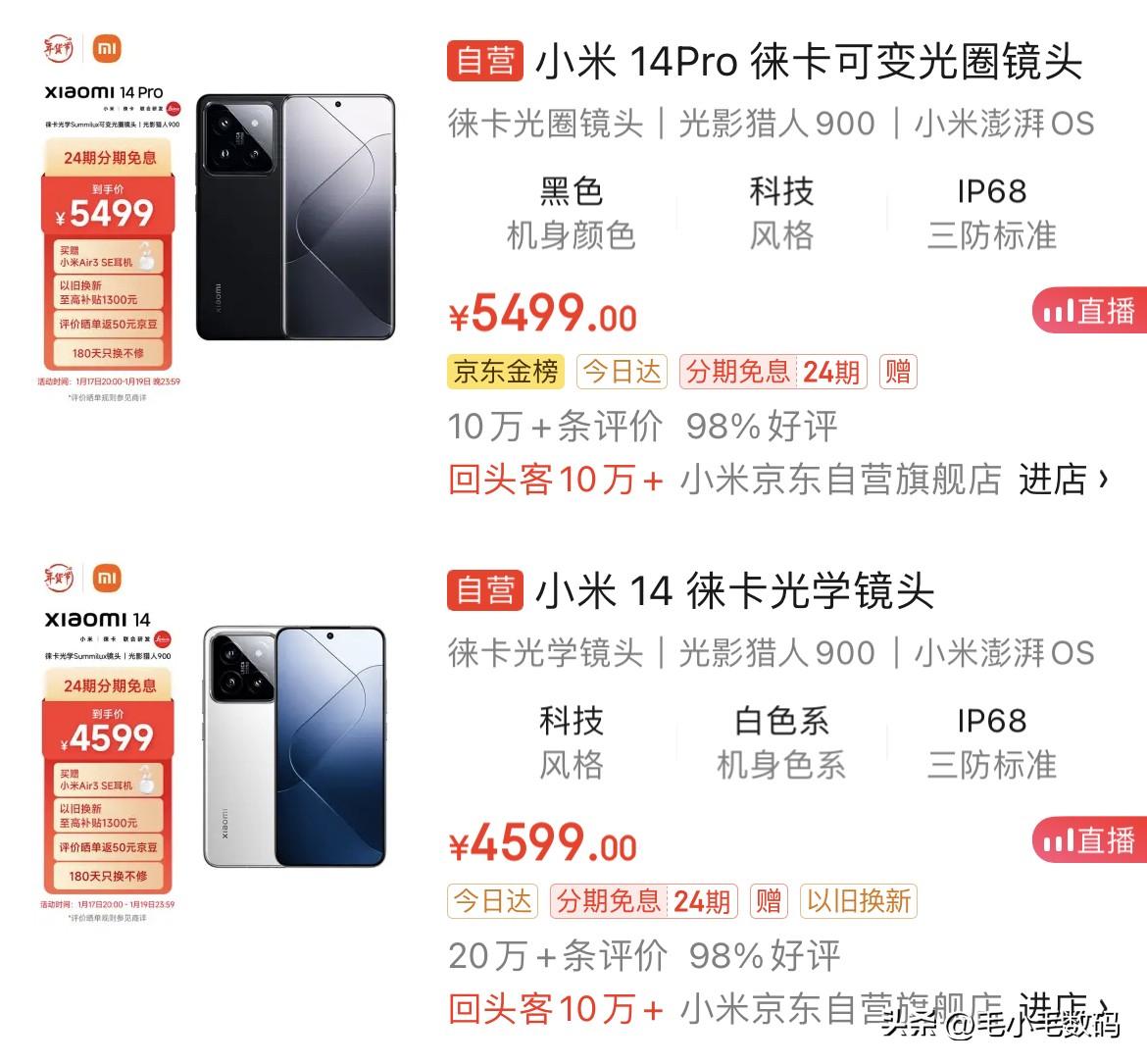The height and width of the screenshot is (1064, 1147).
Task: Tap the 自营 badge on the 14Pro listing
Action: pos(485,61)
